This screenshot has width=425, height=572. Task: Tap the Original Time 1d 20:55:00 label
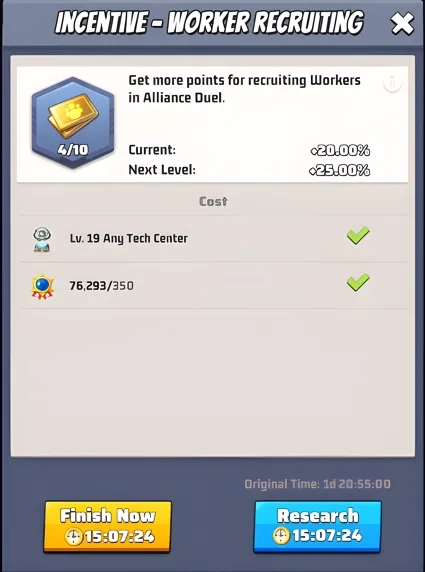coord(317,484)
